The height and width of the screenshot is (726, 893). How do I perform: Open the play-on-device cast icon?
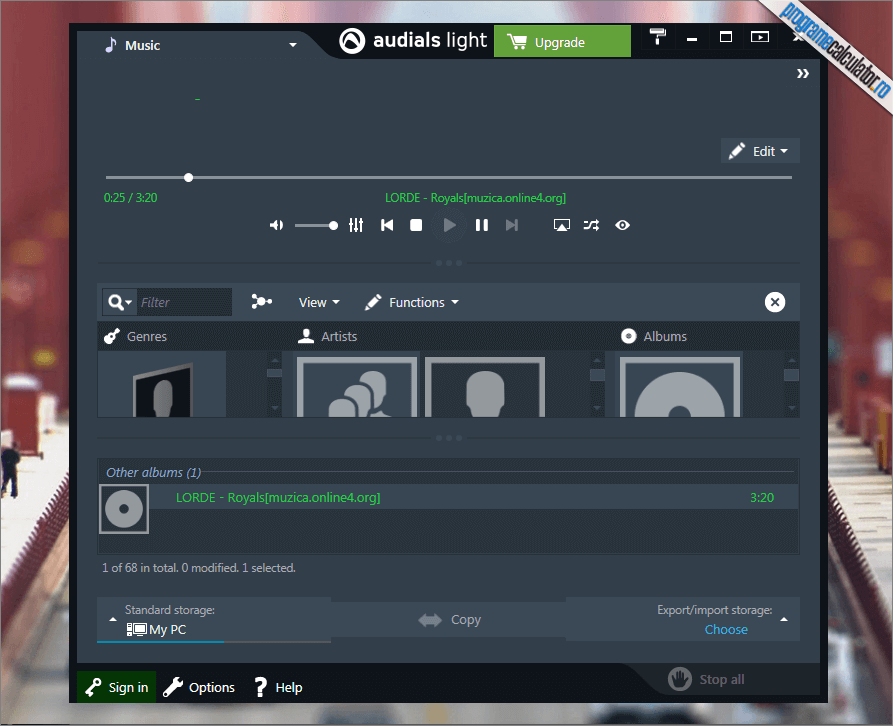click(562, 225)
